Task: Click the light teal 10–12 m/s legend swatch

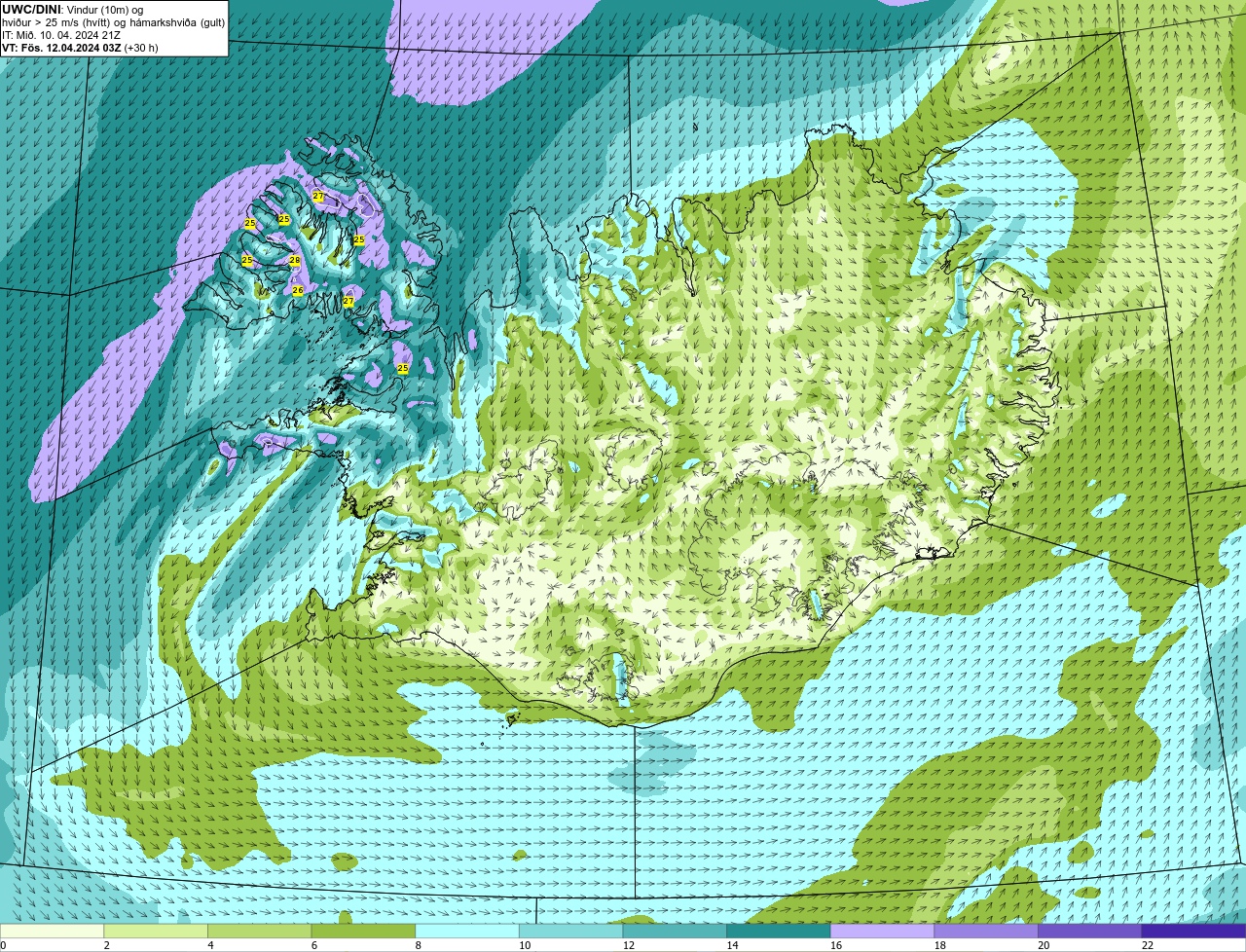Action: pyautogui.click(x=570, y=931)
